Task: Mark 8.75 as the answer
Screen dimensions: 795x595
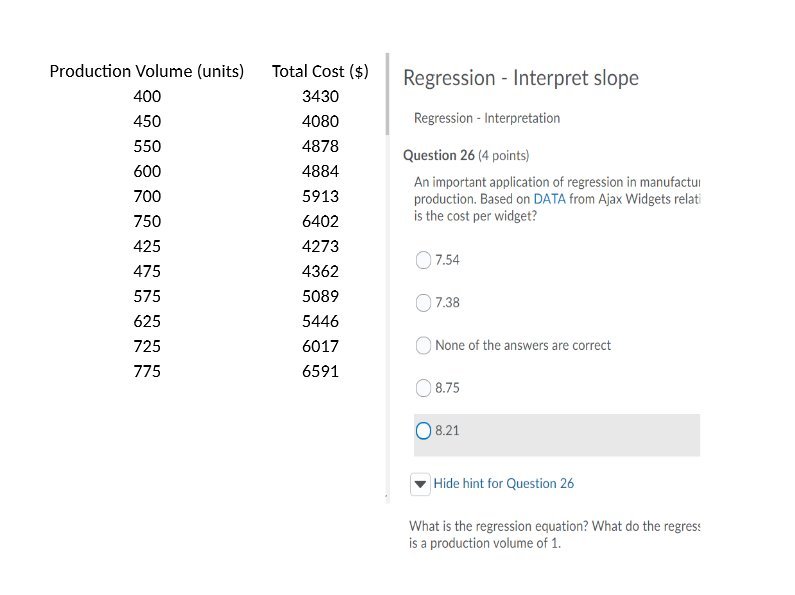Action: (x=423, y=388)
